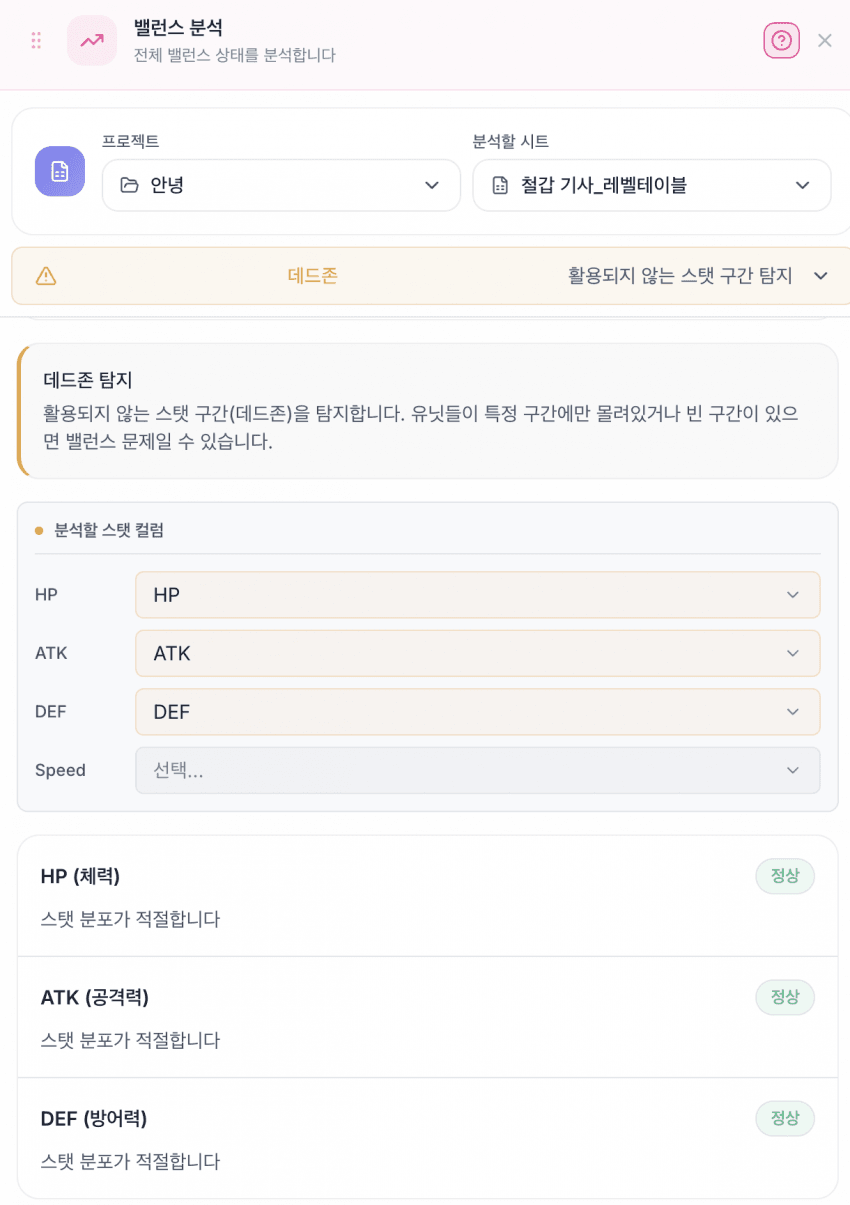
Task: Open the 분석할 시트 dropdown
Action: click(651, 185)
